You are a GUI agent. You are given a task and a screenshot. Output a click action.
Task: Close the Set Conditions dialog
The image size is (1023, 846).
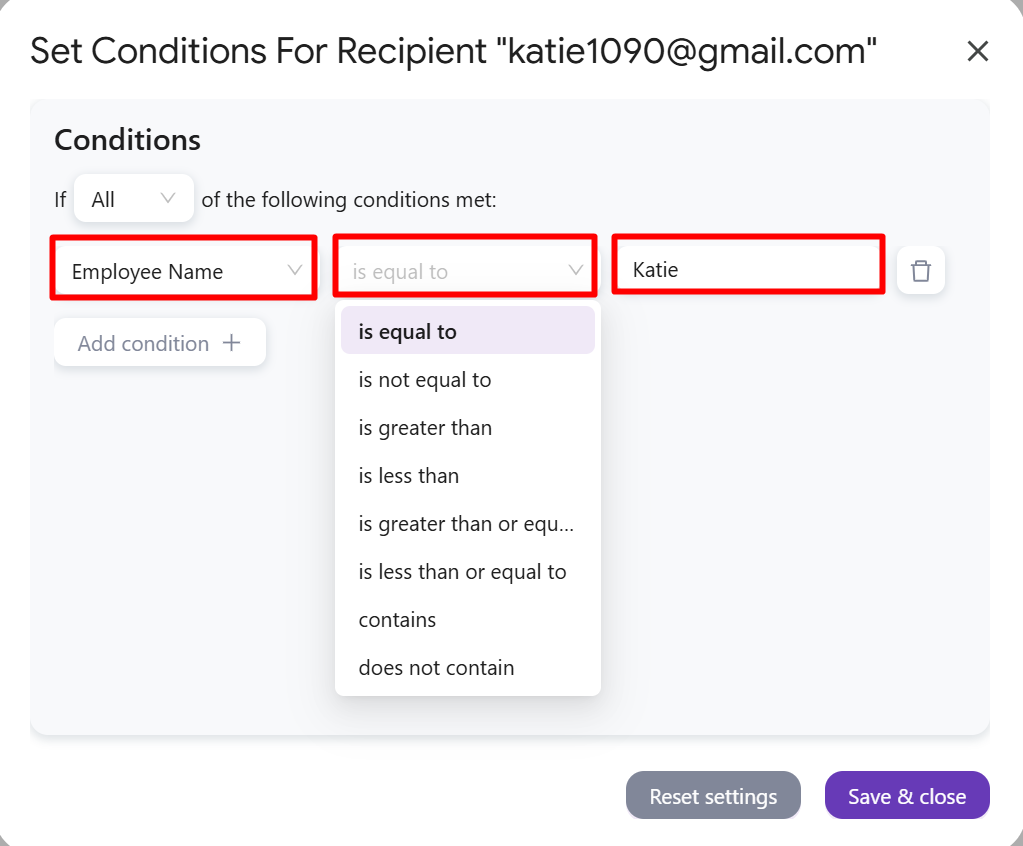coord(977,51)
